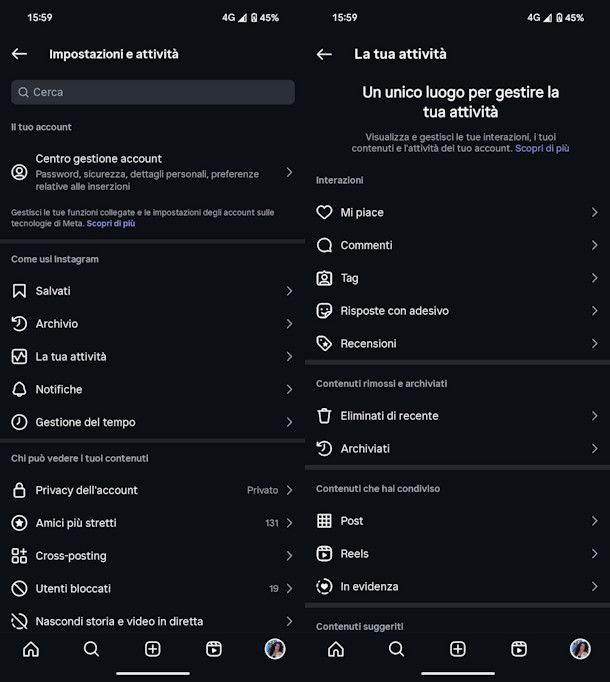This screenshot has width=610, height=682.
Task: Tap the Eliminati di recente trash icon
Action: (324, 416)
